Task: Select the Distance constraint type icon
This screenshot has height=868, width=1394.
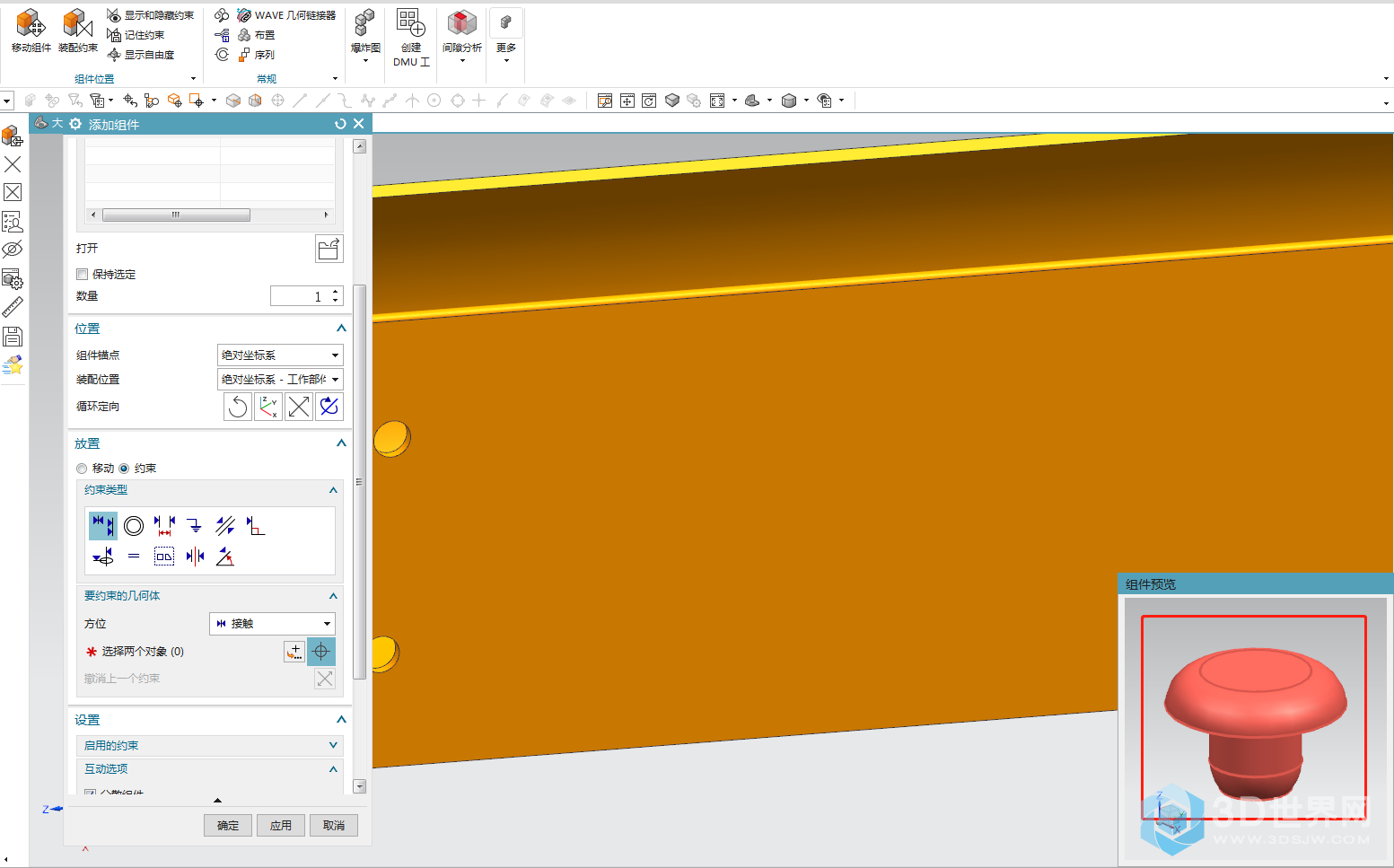Action: coord(164,526)
